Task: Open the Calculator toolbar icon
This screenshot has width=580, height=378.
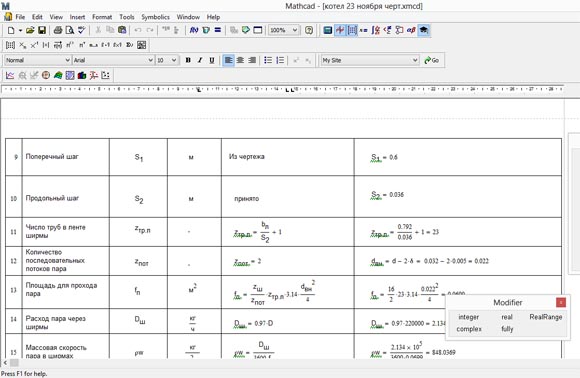Action: [328, 30]
